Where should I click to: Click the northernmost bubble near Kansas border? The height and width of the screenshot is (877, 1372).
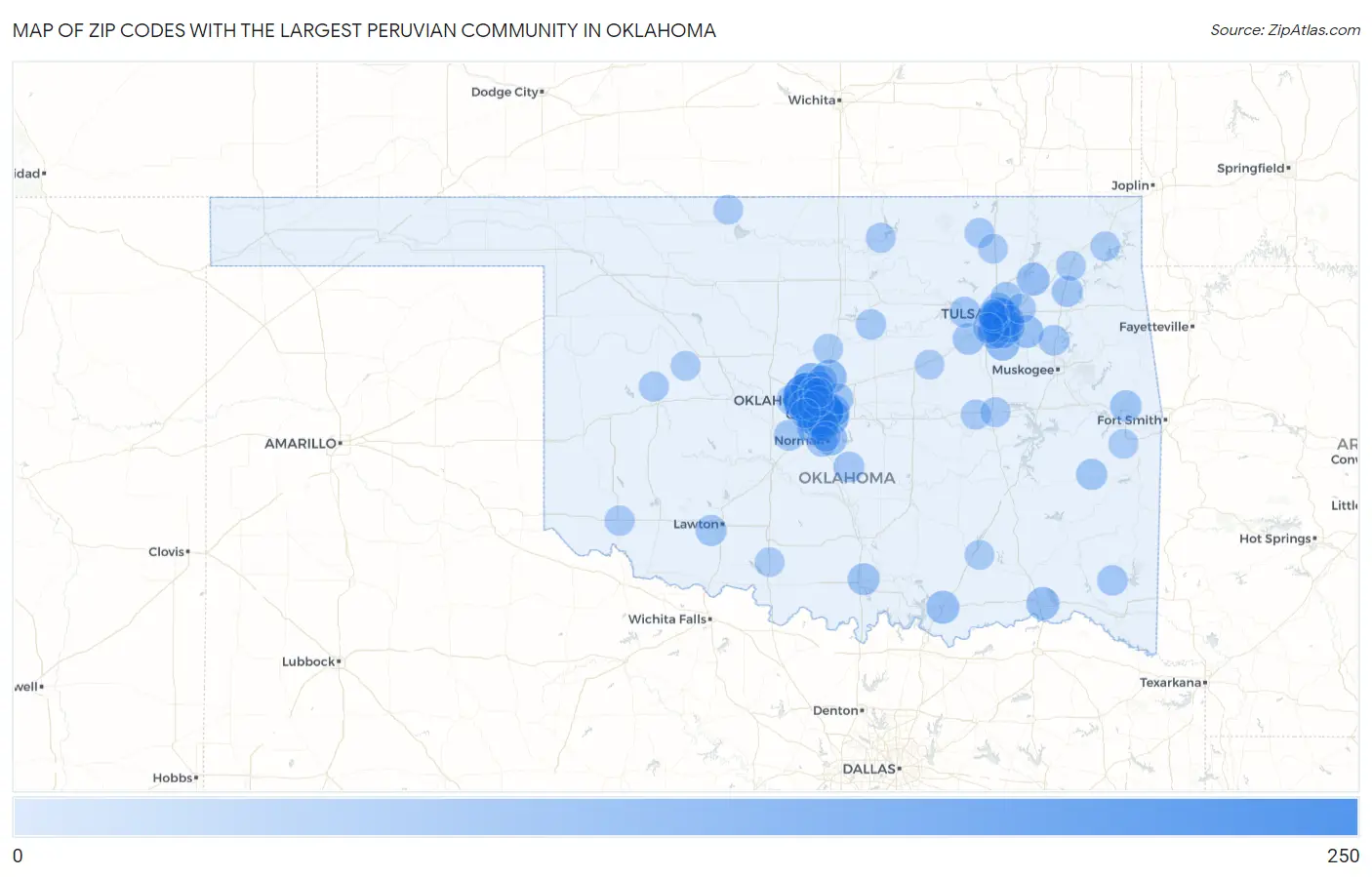point(728,210)
